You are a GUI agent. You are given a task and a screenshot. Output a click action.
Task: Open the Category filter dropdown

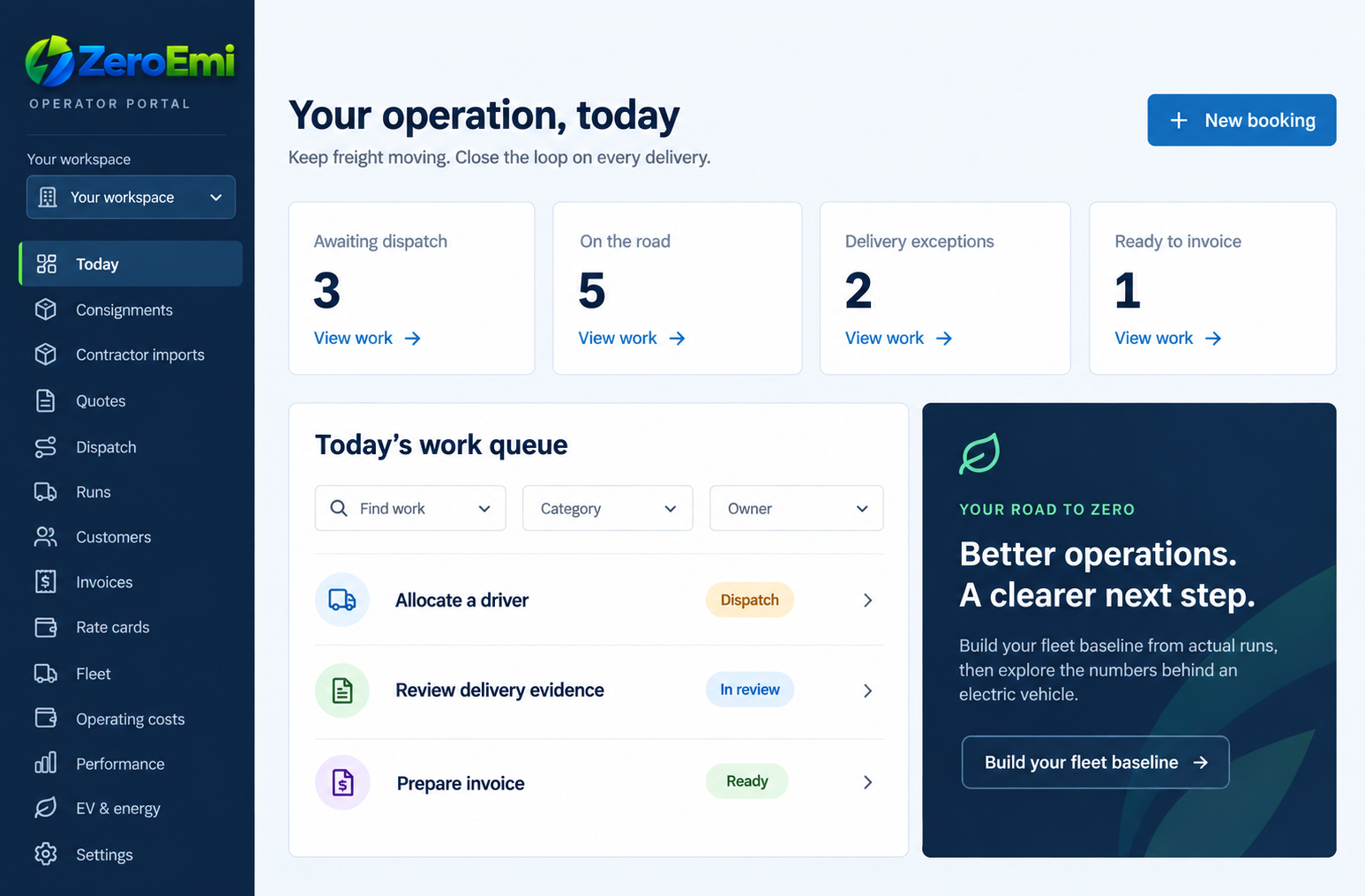[608, 508]
